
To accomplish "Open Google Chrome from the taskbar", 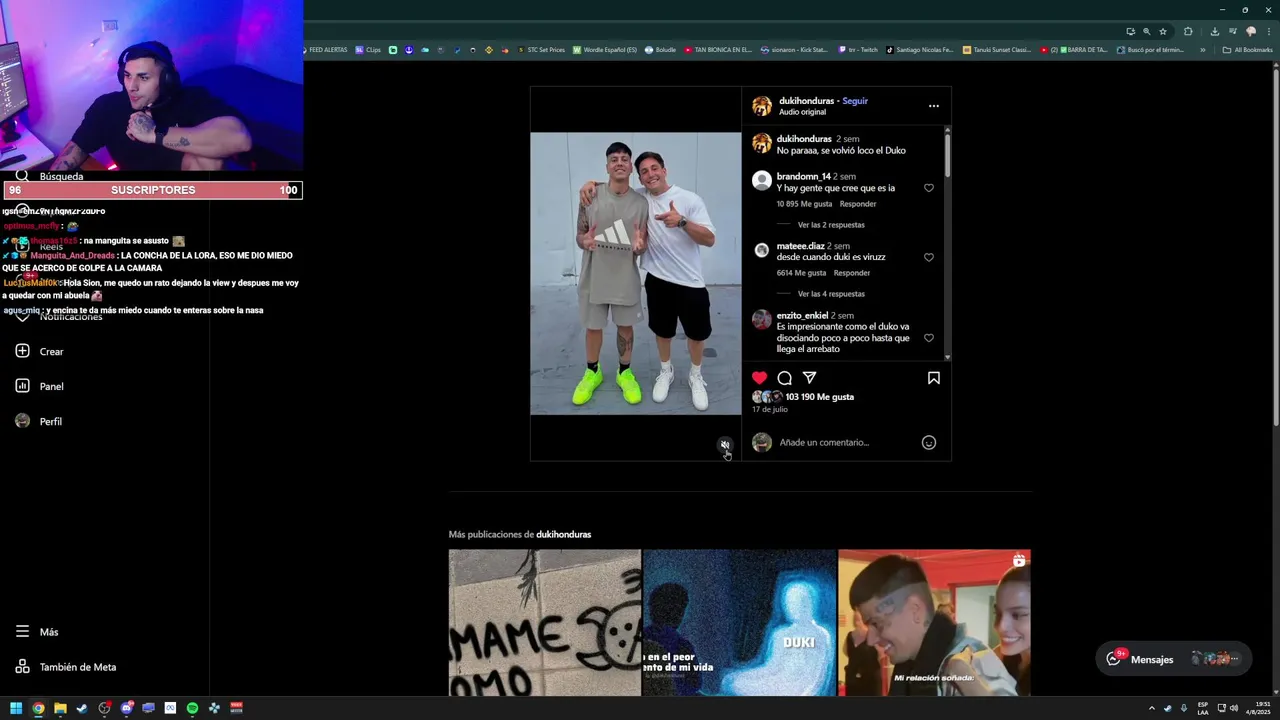I will click(38, 708).
